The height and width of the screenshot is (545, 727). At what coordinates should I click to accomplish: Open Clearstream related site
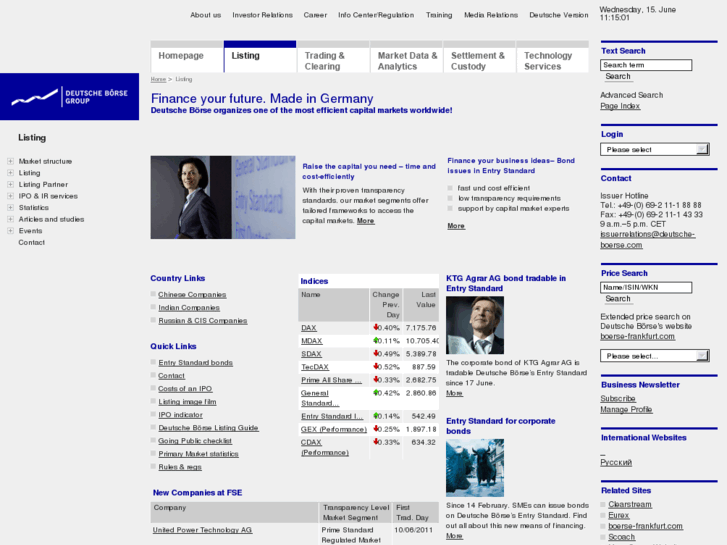630,504
